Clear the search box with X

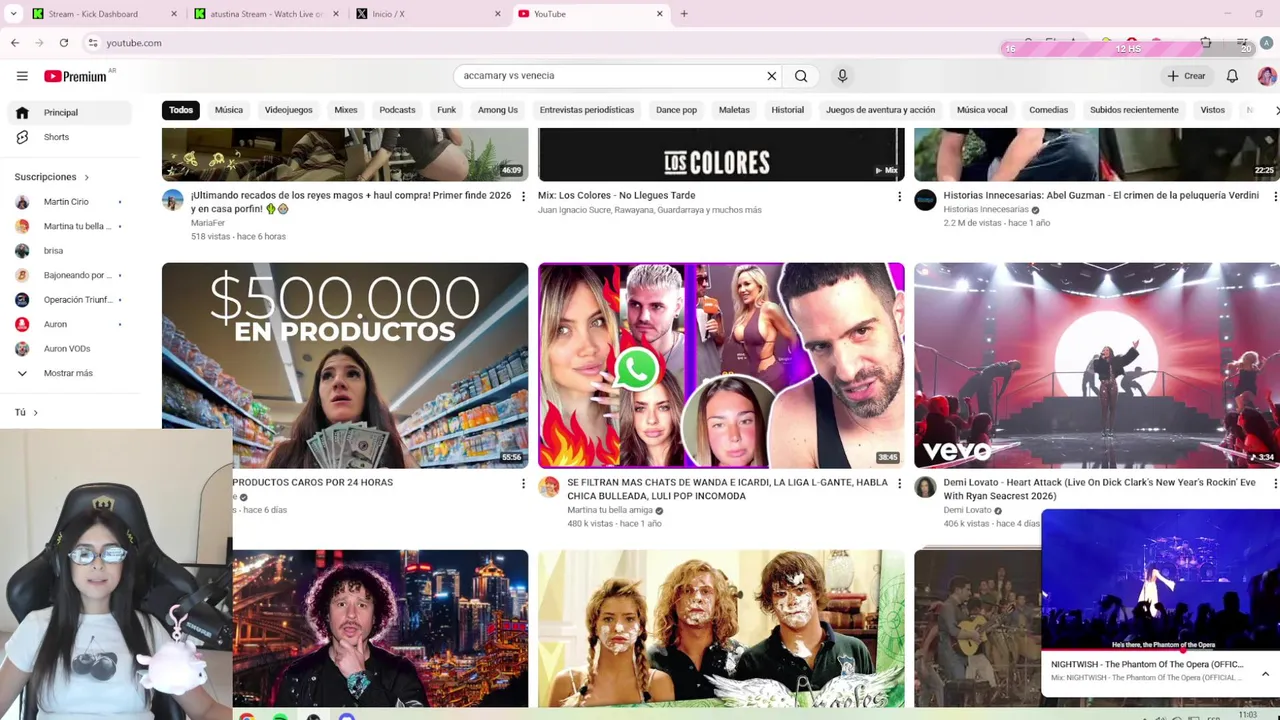tap(772, 76)
